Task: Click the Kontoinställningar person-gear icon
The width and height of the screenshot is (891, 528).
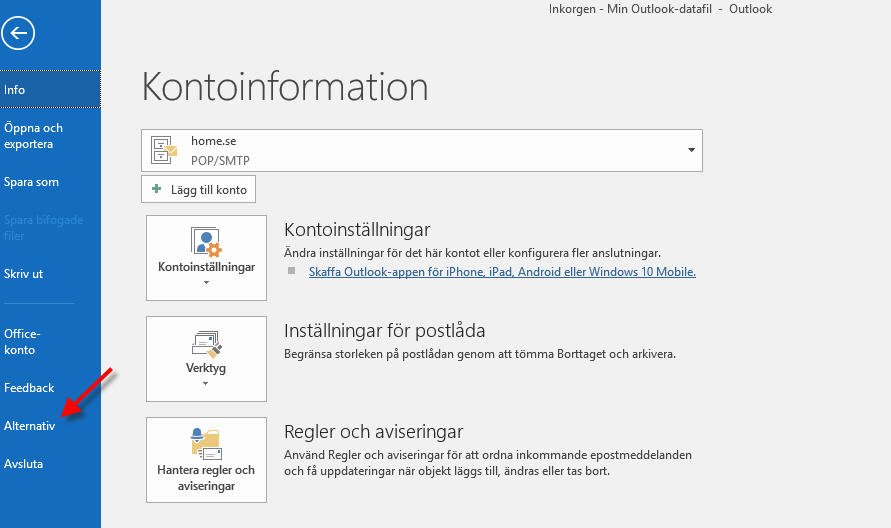Action: [x=206, y=242]
